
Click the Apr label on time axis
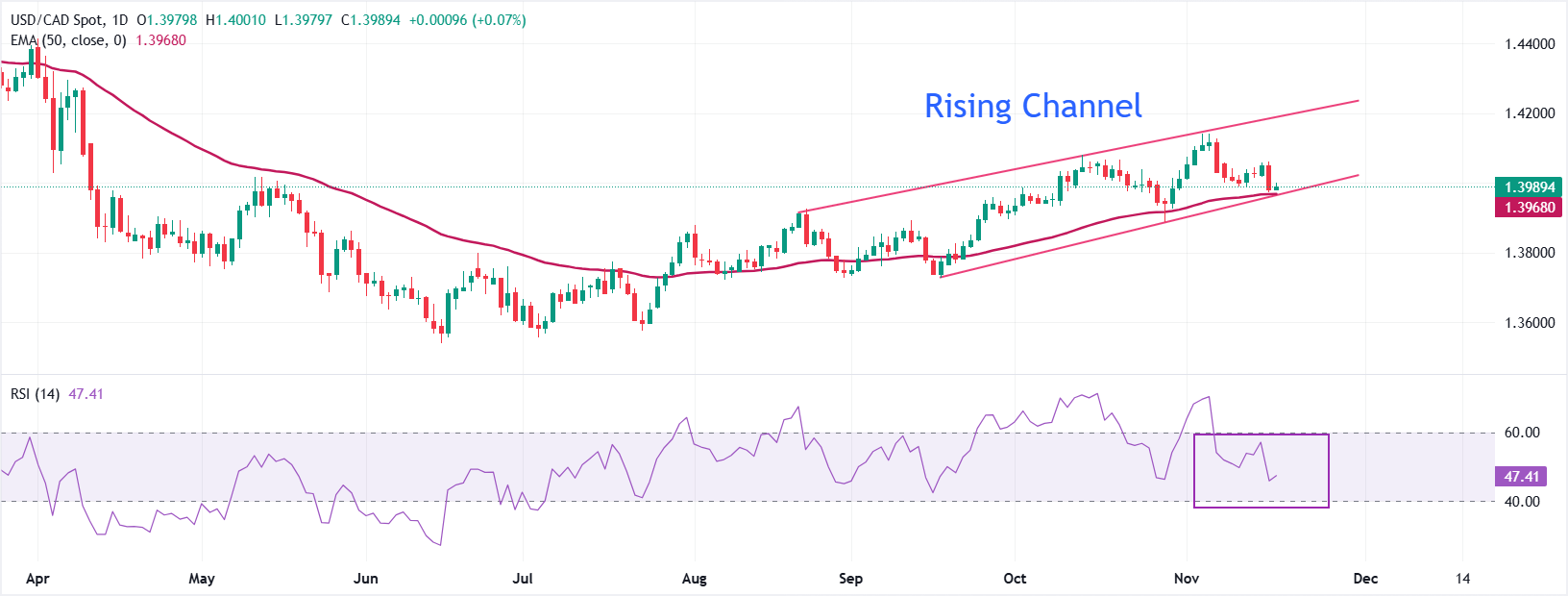point(37,579)
